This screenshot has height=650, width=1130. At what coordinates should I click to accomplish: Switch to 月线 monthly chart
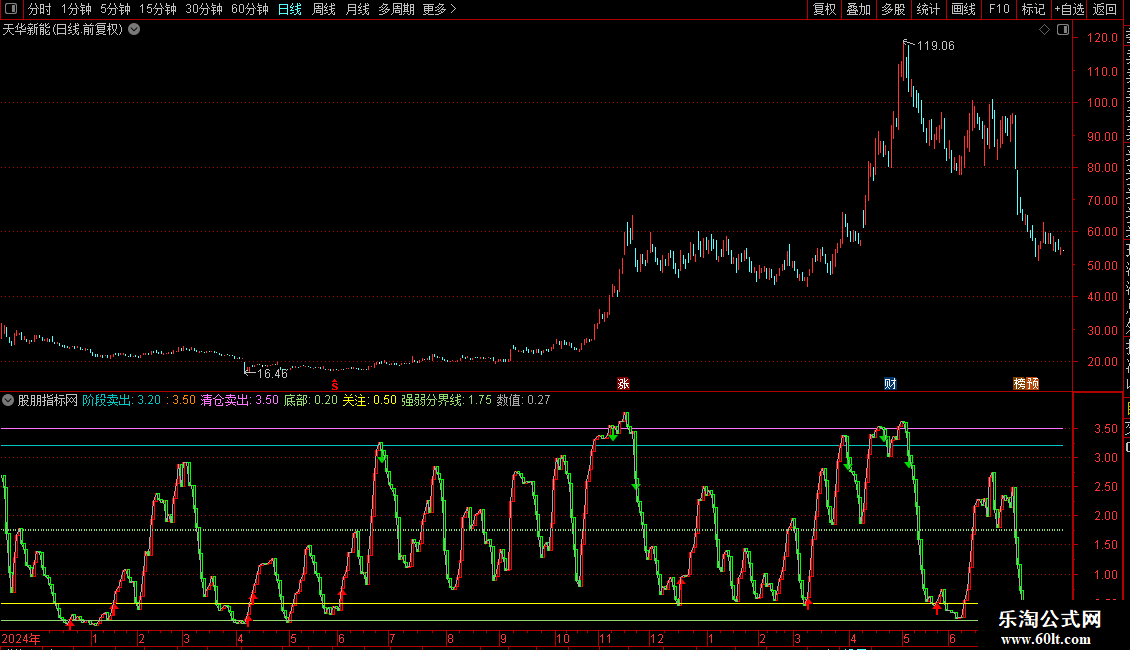(x=357, y=9)
